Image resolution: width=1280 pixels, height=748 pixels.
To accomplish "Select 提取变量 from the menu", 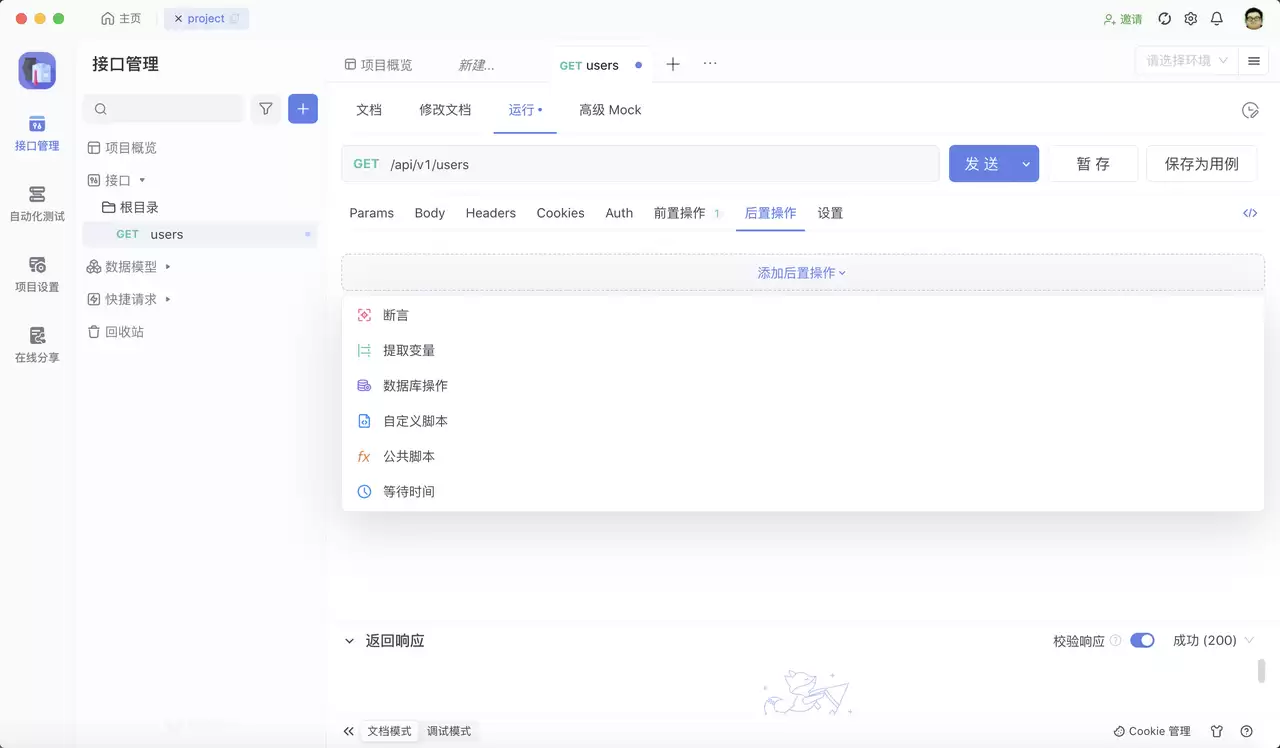I will coord(802,350).
